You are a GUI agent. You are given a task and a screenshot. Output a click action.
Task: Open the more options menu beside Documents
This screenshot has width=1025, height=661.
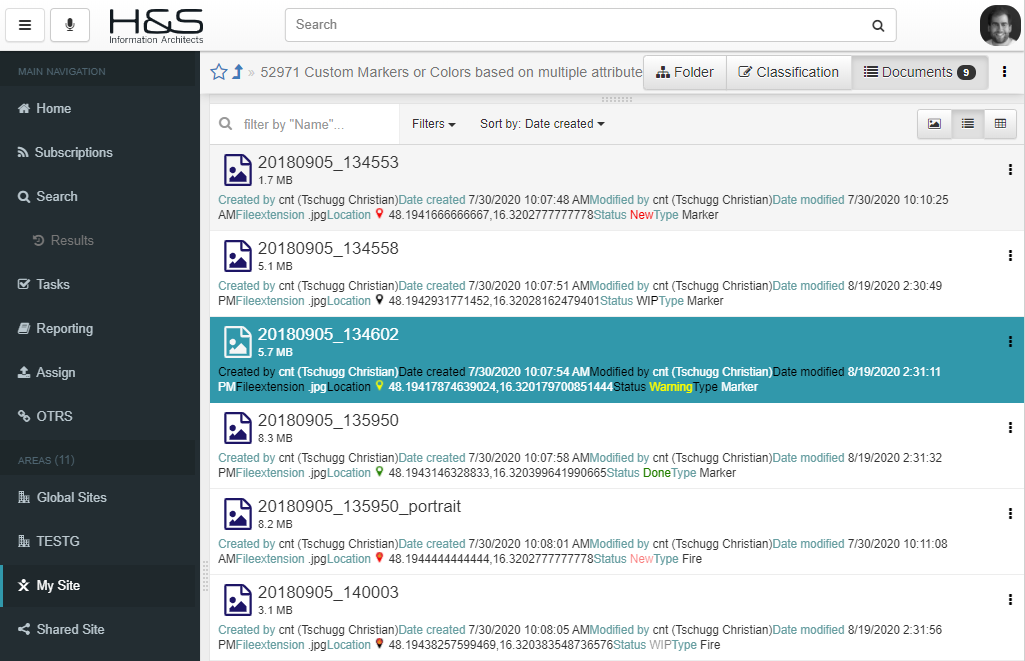coord(1005,72)
